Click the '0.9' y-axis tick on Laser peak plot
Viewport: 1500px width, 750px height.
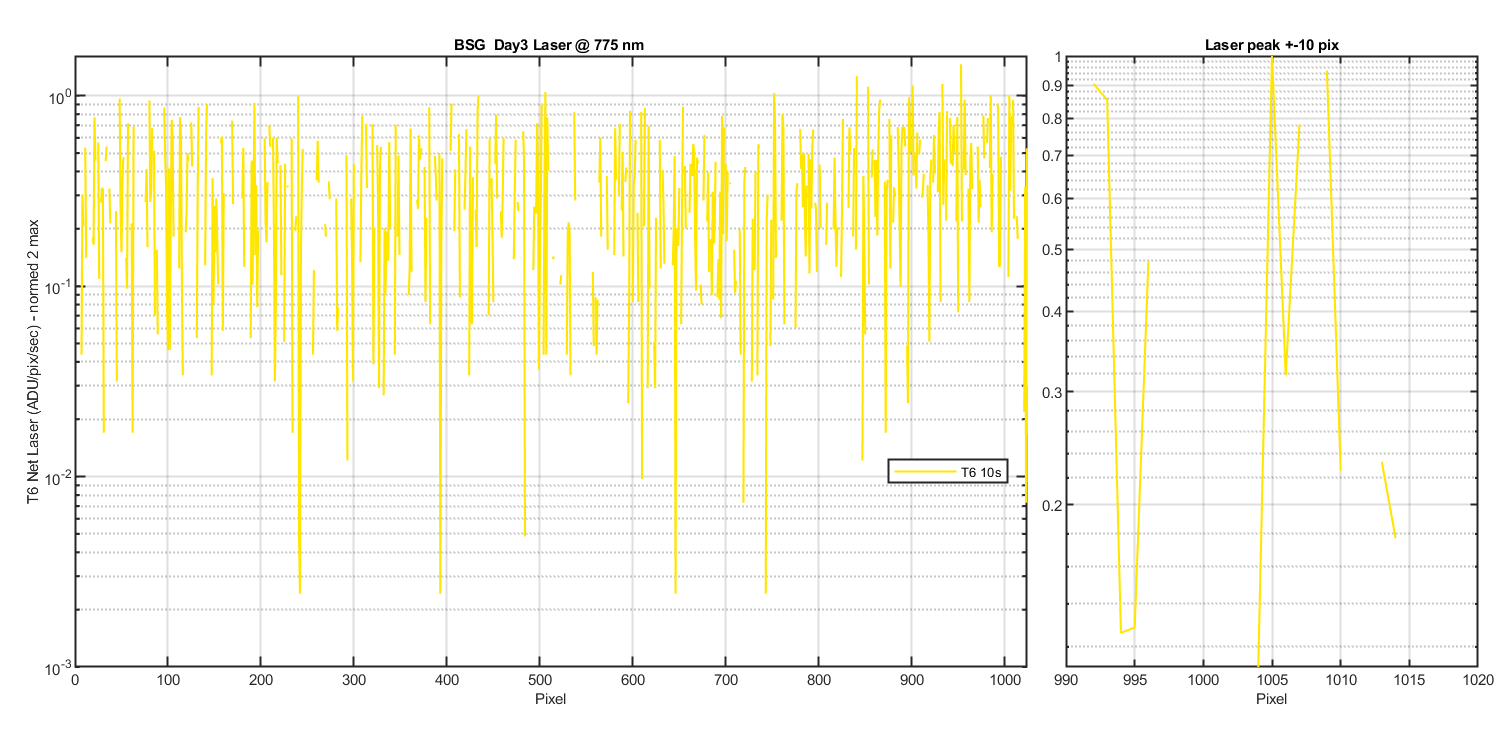(1051, 85)
